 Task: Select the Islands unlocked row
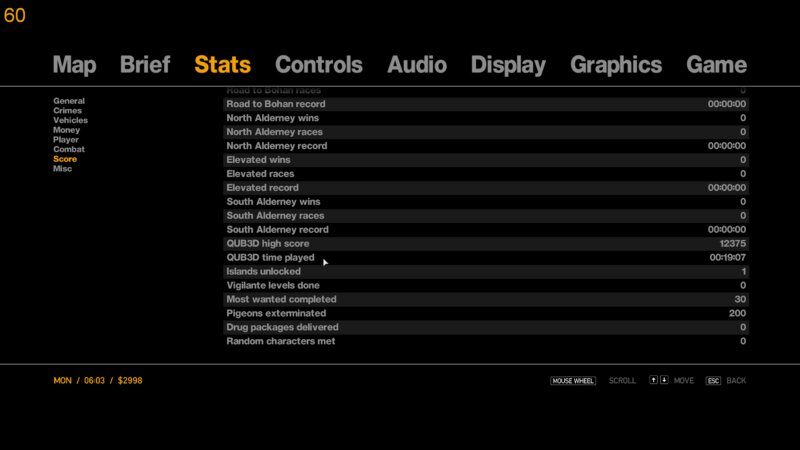click(x=486, y=271)
